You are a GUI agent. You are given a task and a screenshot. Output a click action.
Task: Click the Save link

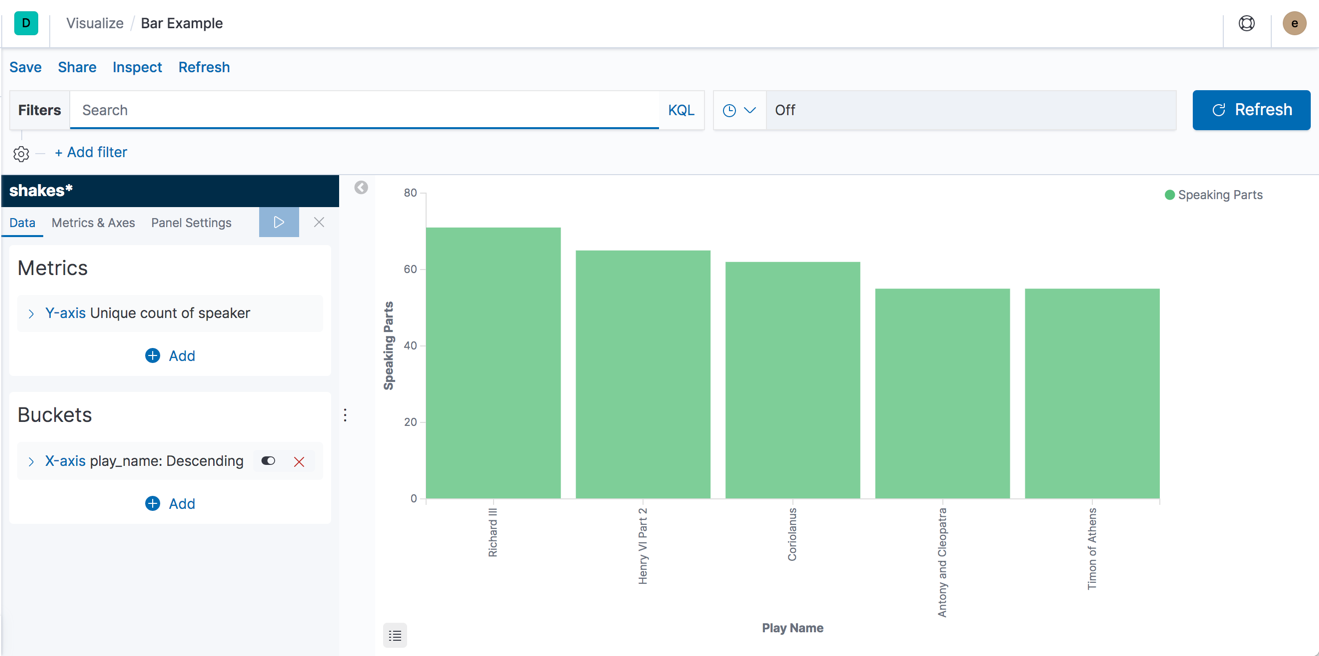point(25,67)
